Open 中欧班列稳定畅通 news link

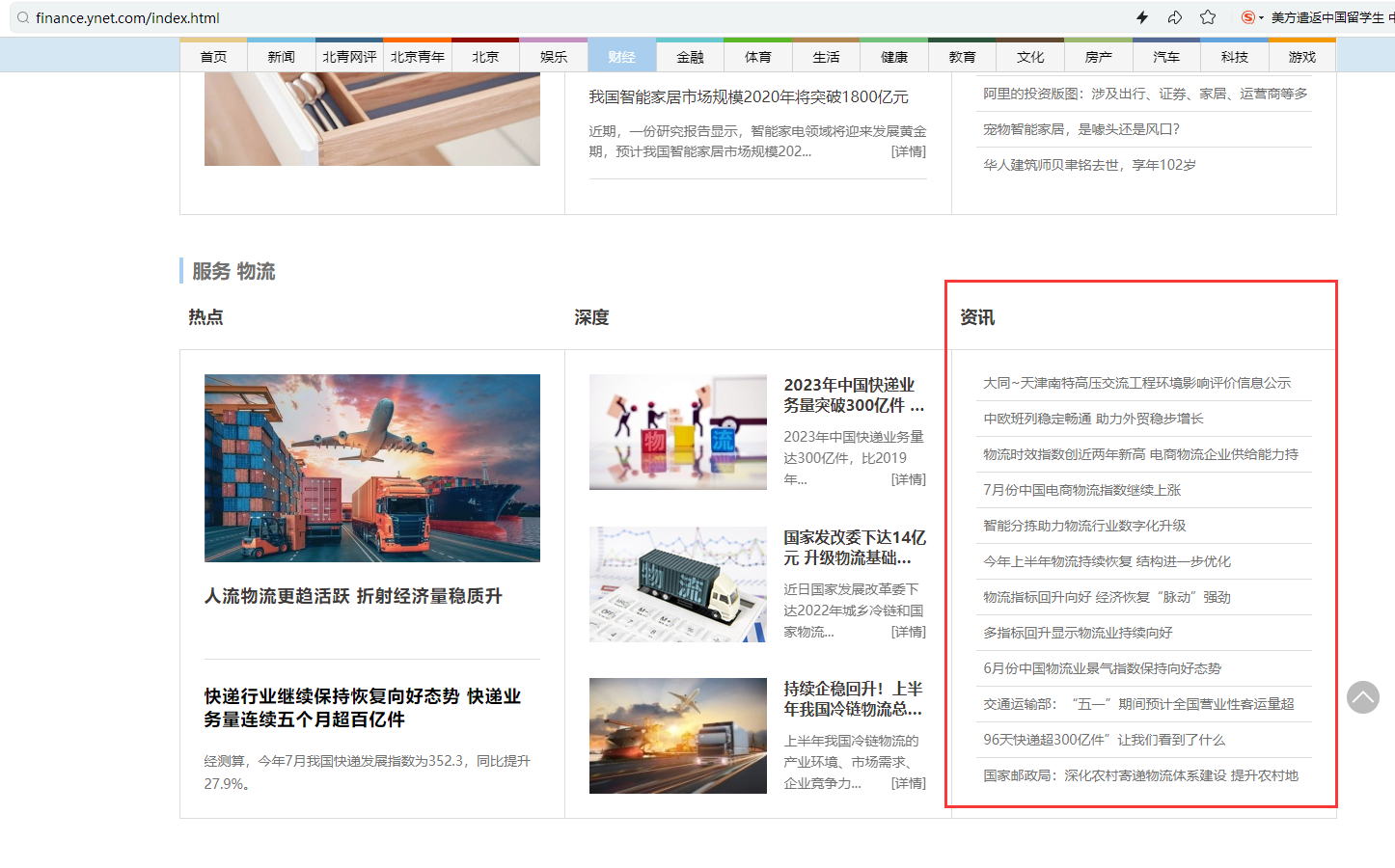click(1093, 419)
